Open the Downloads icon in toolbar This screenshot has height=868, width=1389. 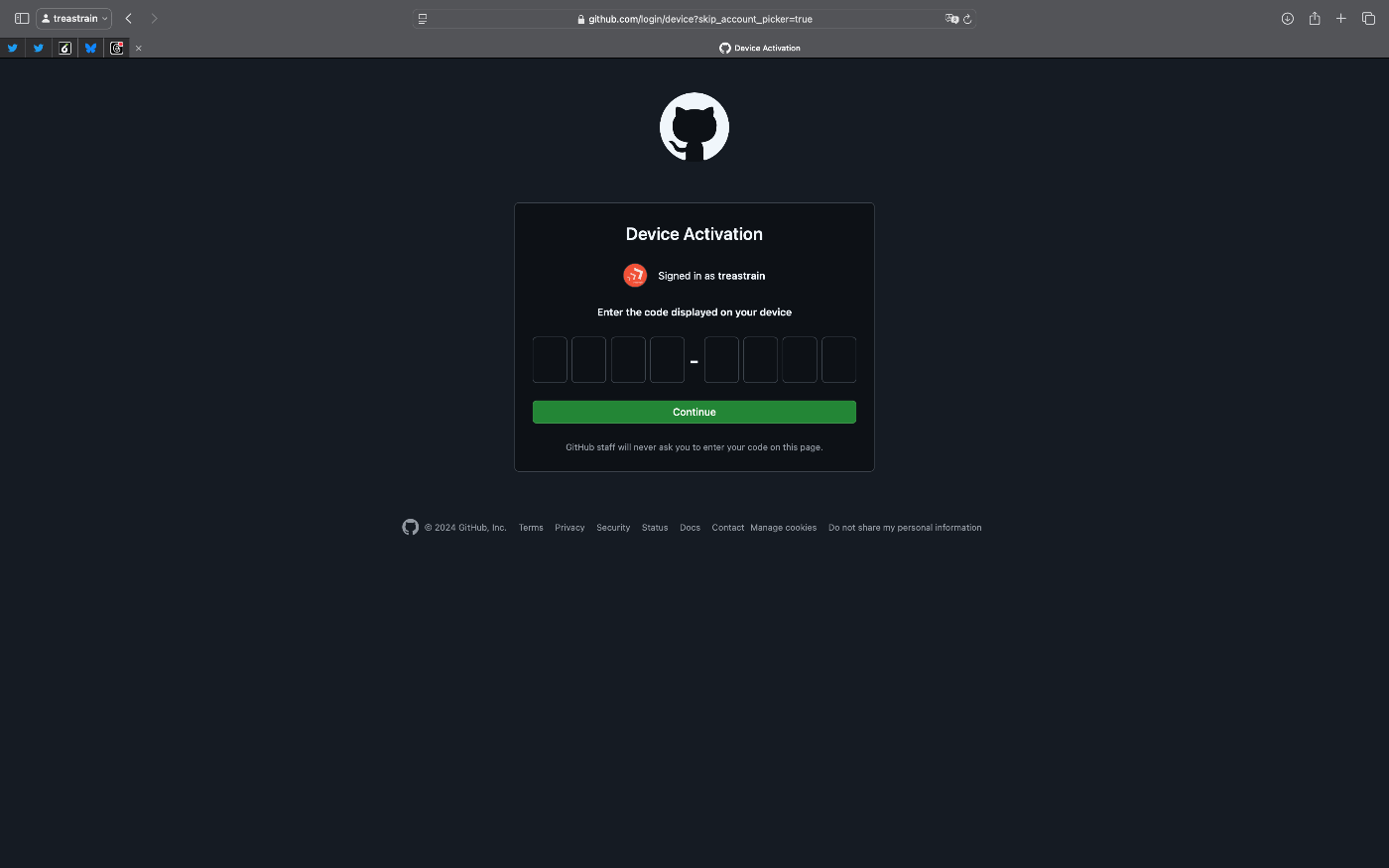(1288, 19)
